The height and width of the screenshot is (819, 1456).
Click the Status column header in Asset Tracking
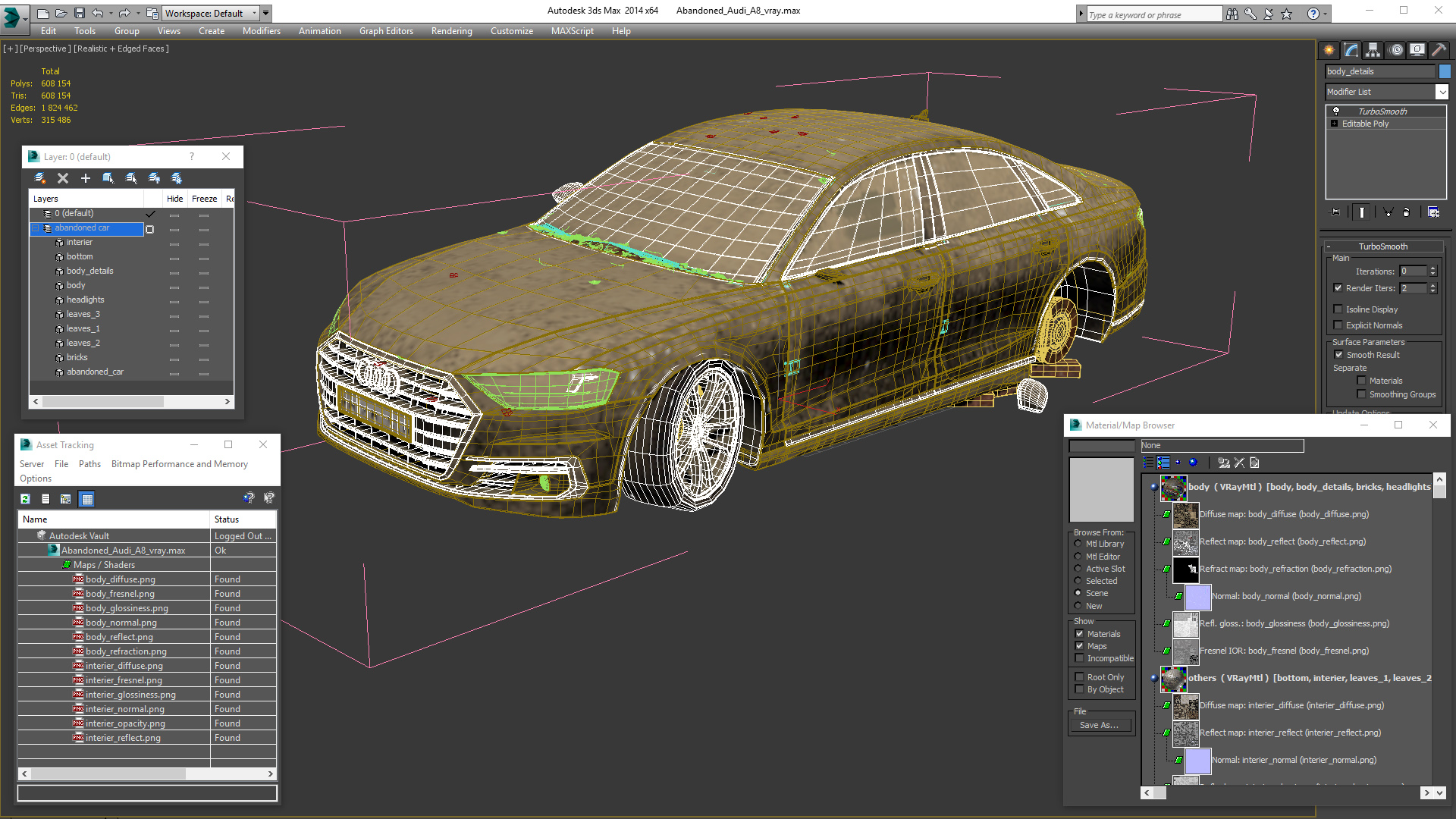243,519
